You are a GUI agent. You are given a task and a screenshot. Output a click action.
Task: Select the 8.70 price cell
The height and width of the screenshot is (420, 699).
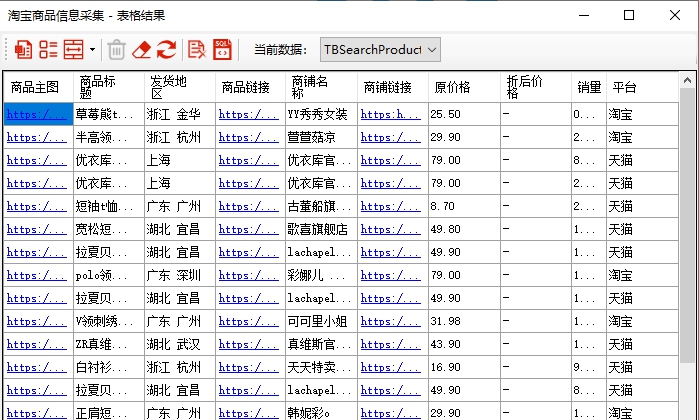pos(465,206)
